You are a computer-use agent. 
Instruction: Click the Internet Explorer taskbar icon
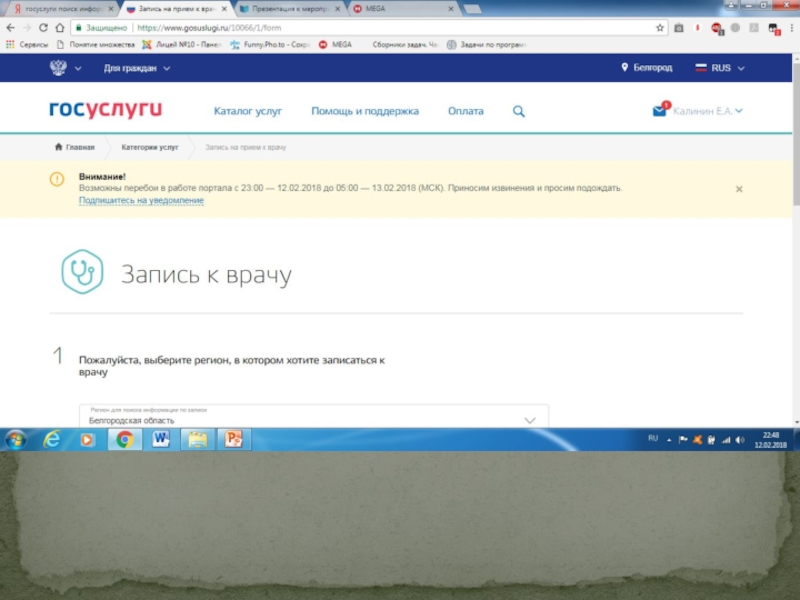coord(52,440)
